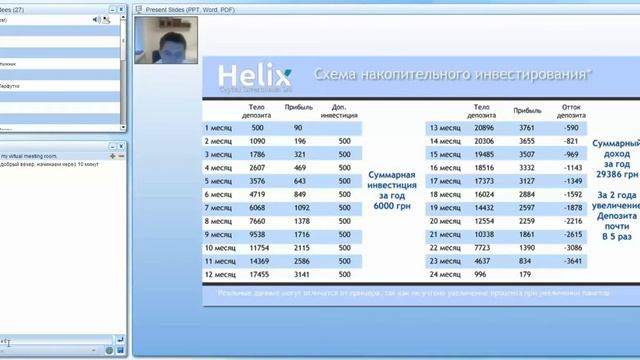Screen dimensions: 640x360
Task: Send the chat message with the arrow icon
Action: 120,340
